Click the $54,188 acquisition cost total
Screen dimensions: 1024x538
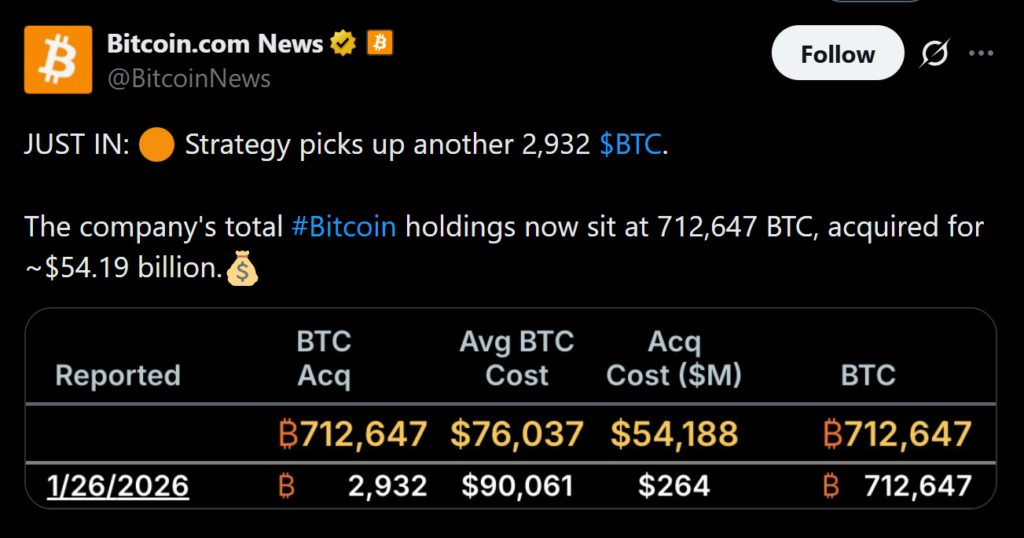pyautogui.click(x=674, y=434)
